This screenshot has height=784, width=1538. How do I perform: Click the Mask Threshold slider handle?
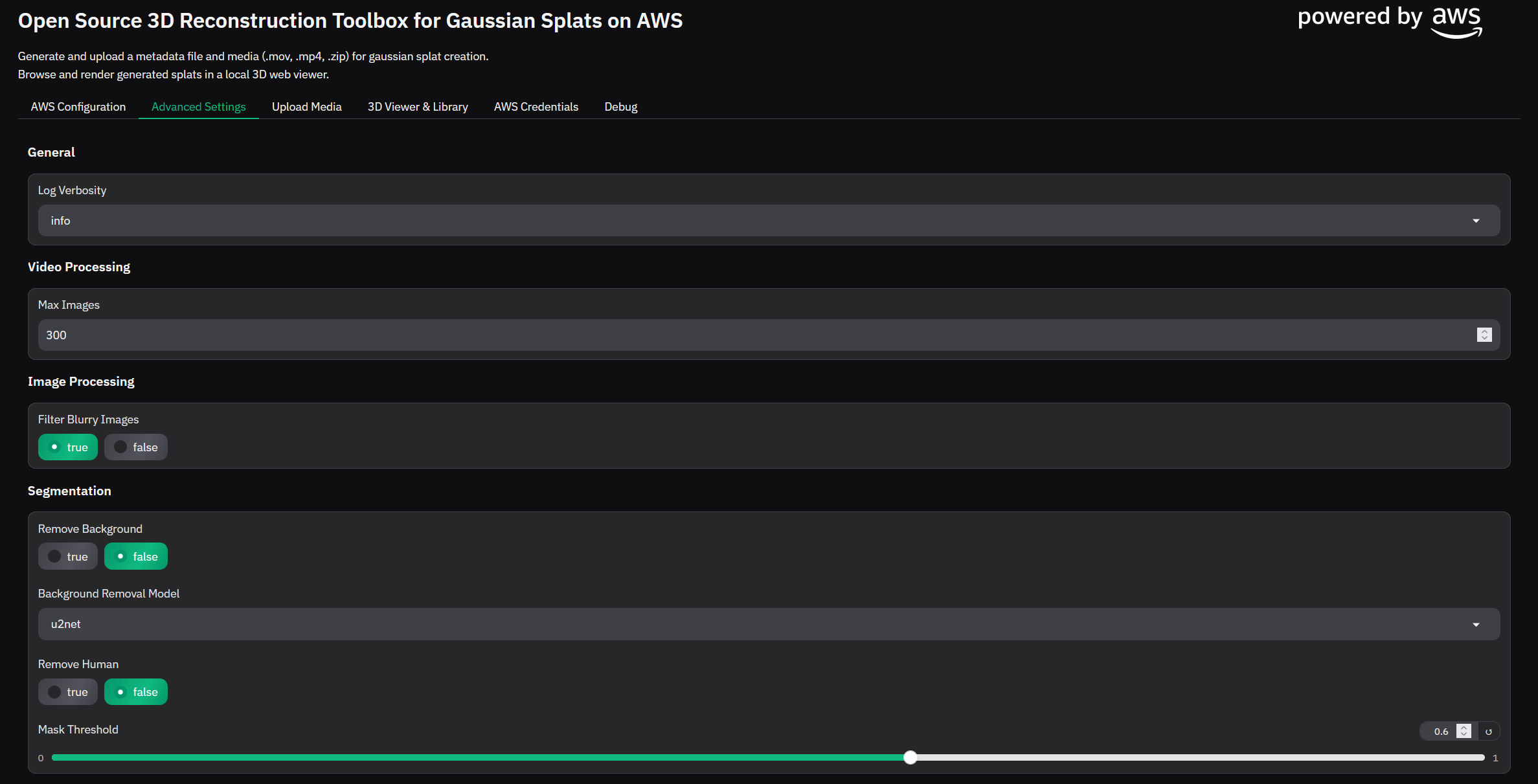coord(910,757)
